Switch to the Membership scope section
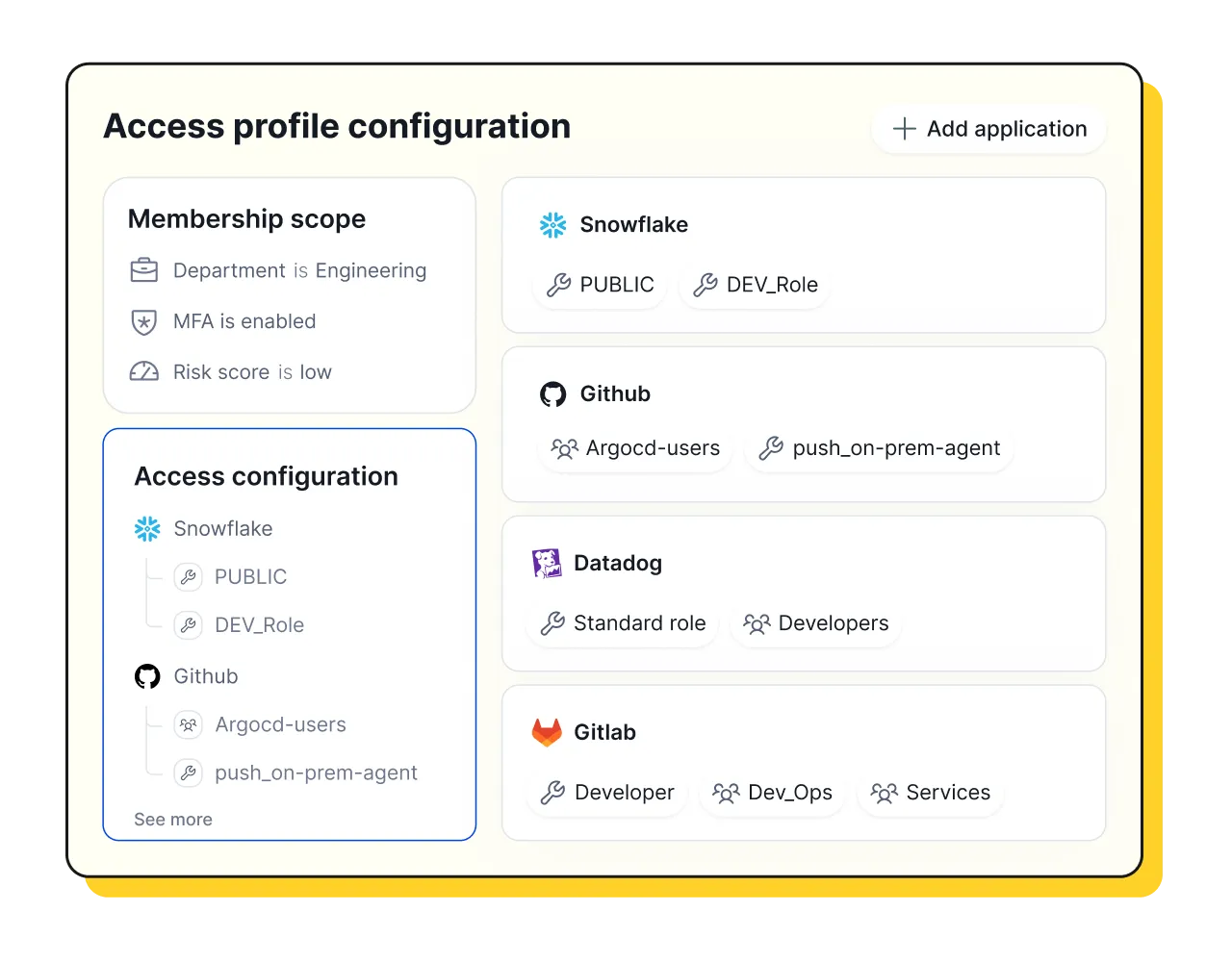This screenshot has width=1232, height=962. pyautogui.click(x=246, y=218)
